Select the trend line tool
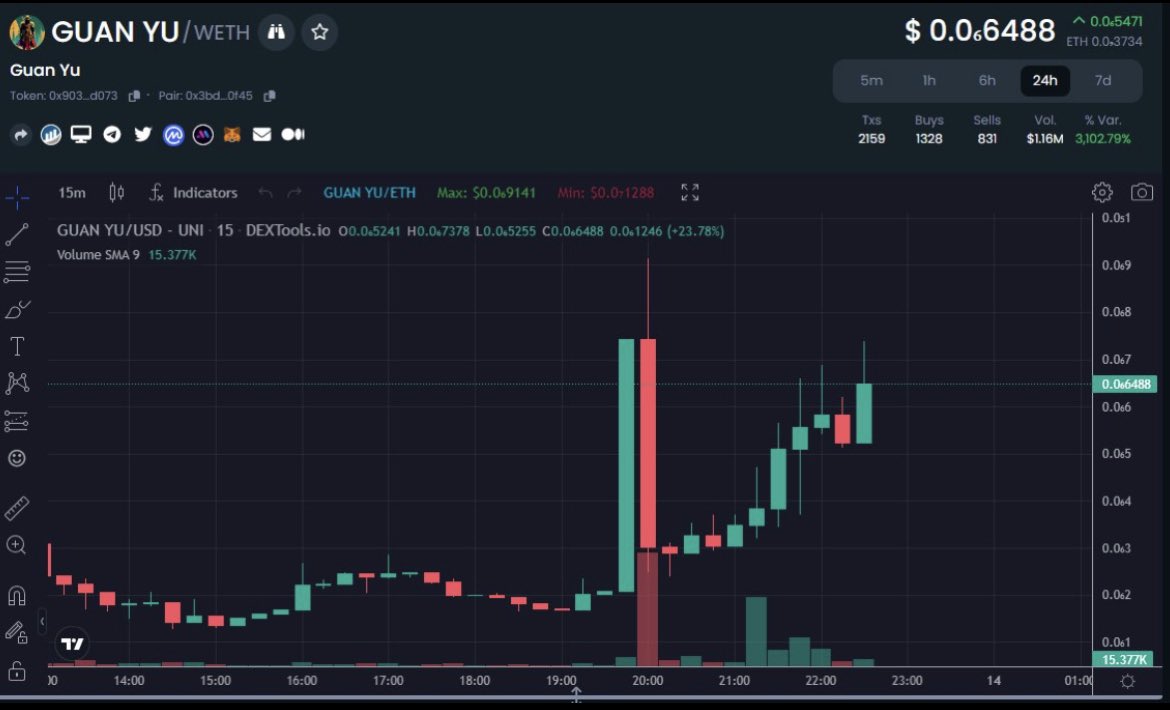1170x710 pixels. tap(17, 235)
